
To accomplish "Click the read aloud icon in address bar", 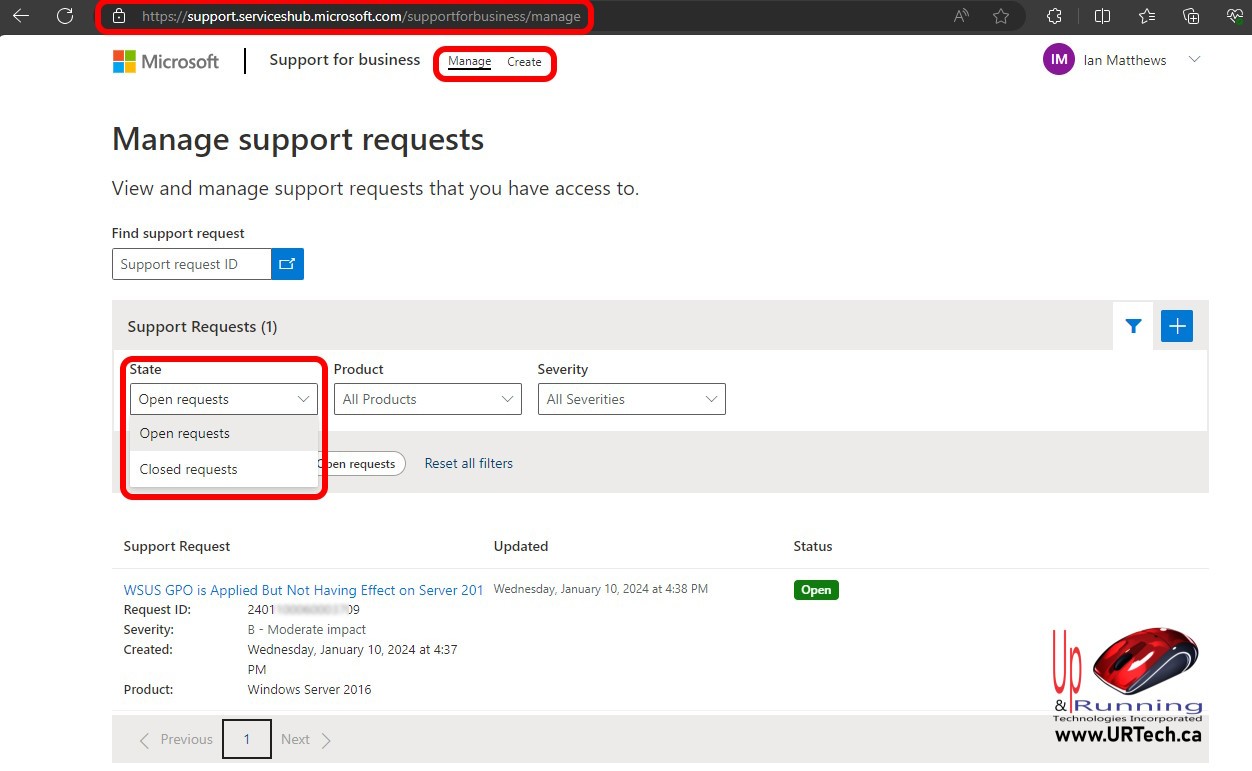I will pos(961,16).
